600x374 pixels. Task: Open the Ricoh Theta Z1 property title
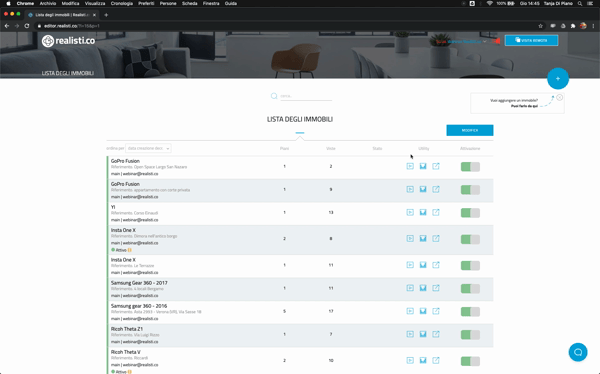[127, 329]
